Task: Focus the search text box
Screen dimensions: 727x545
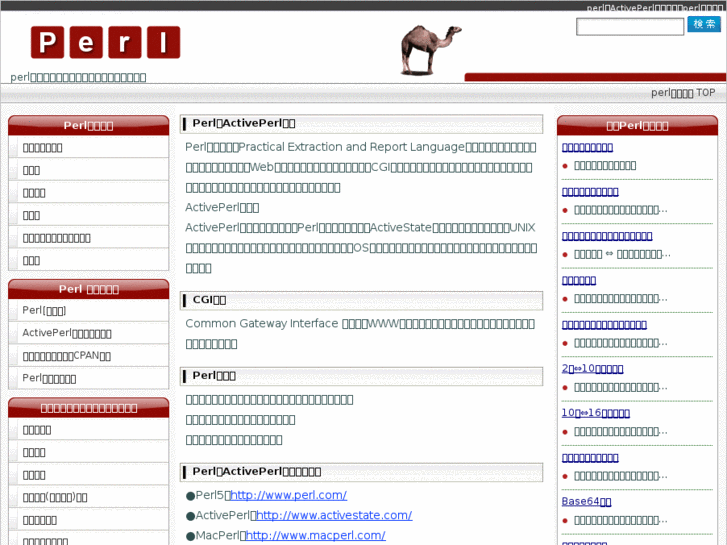Action: (630, 26)
